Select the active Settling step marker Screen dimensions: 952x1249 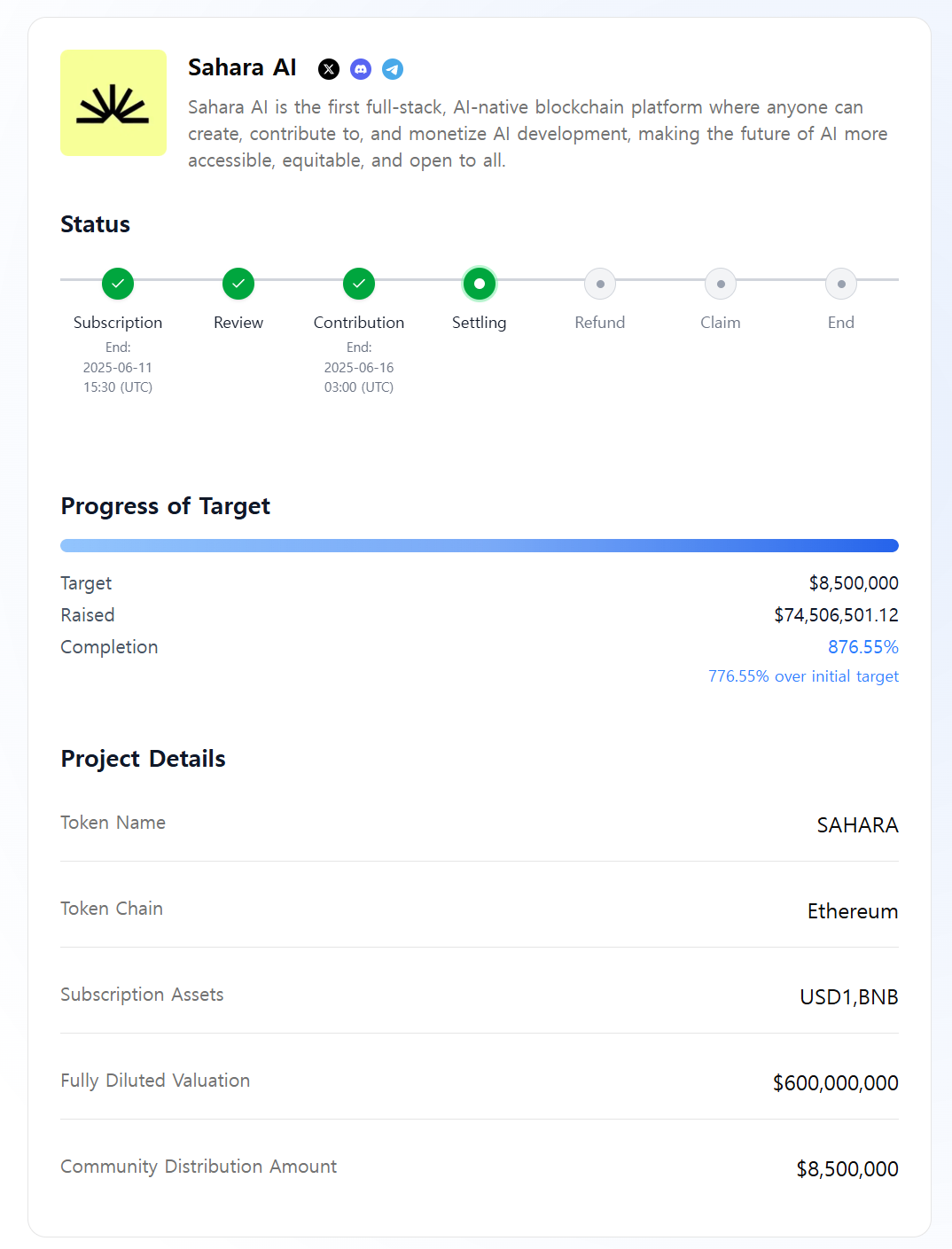point(480,284)
